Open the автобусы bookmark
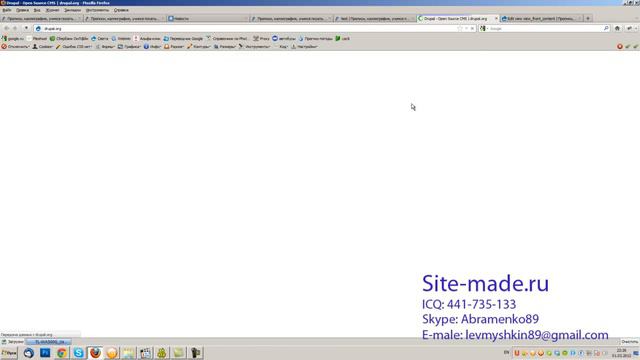This screenshot has height=360, width=640. point(284,38)
